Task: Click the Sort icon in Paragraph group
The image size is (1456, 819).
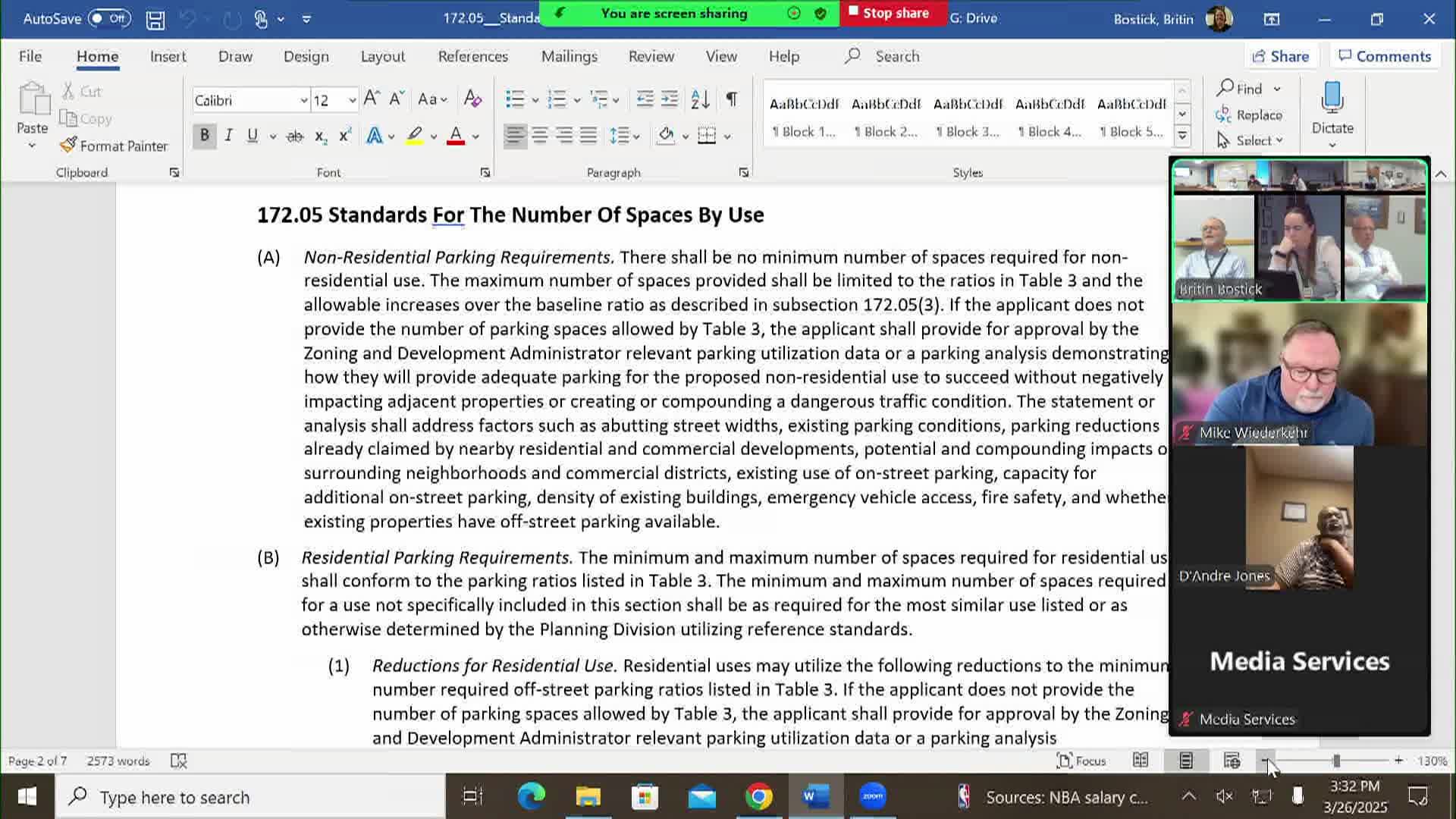Action: [x=700, y=99]
